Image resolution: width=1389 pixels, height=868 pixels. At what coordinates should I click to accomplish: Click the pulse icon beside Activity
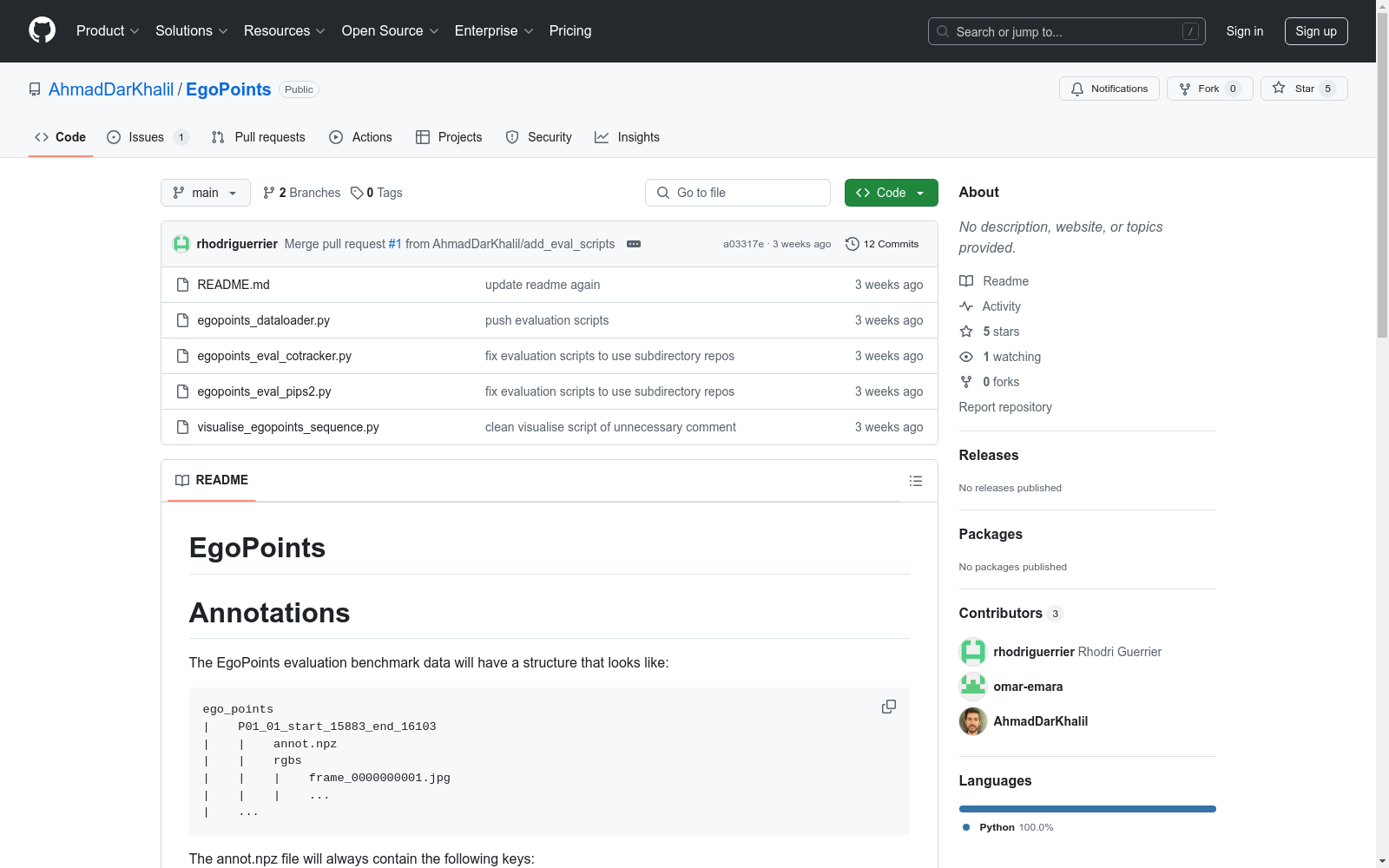[x=966, y=306]
